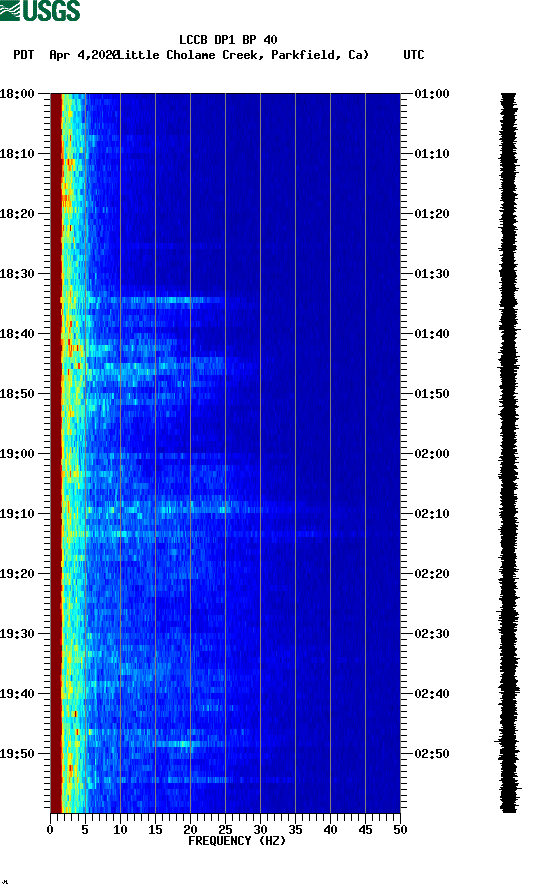Click the 15 Hz frequency tick label
Image resolution: width=552 pixels, height=893 pixels.
(x=155, y=830)
